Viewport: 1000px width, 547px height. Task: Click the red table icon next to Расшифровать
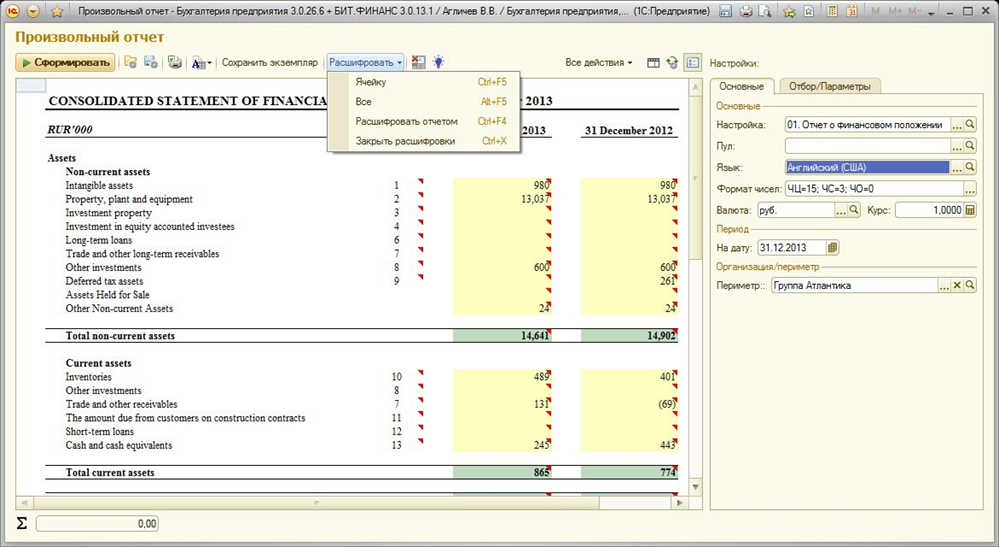pyautogui.click(x=418, y=62)
